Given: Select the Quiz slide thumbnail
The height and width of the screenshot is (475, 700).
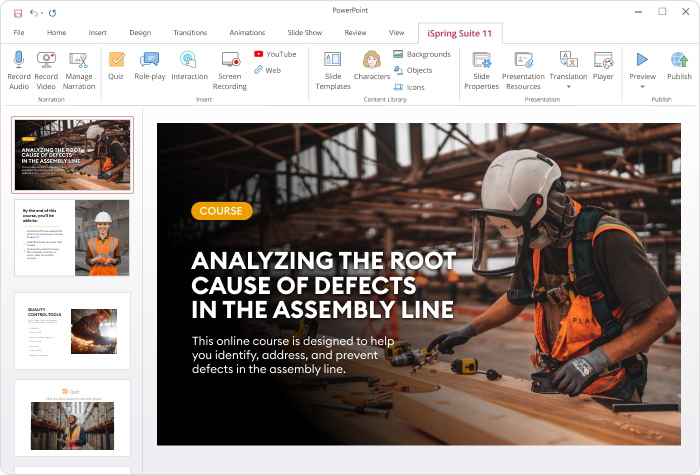Looking at the screenshot, I should (72, 418).
